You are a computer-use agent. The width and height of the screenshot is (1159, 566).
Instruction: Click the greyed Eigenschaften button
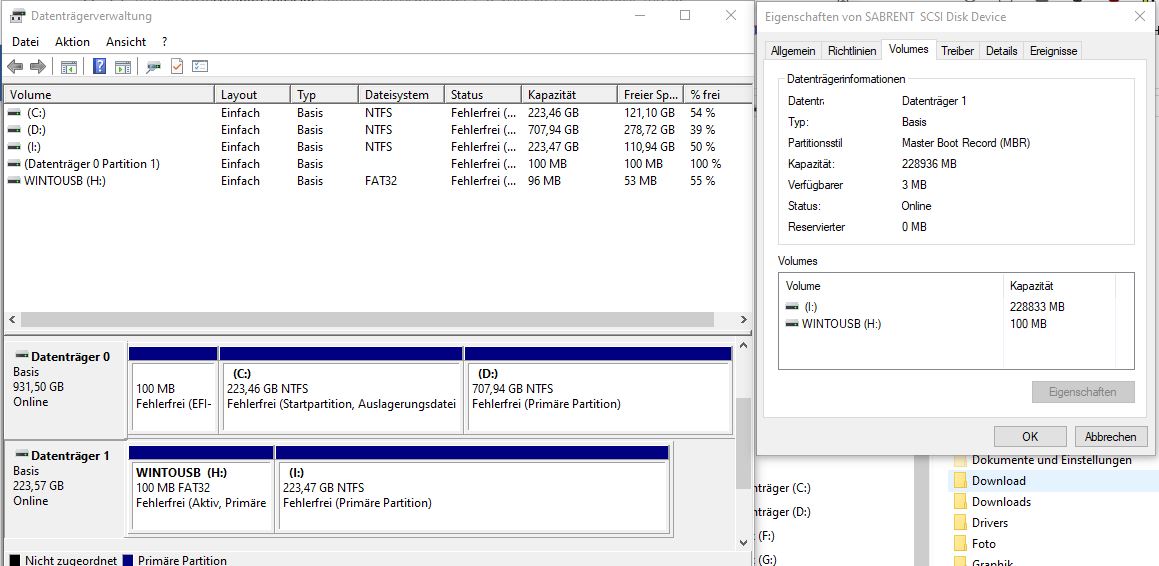tap(1083, 392)
